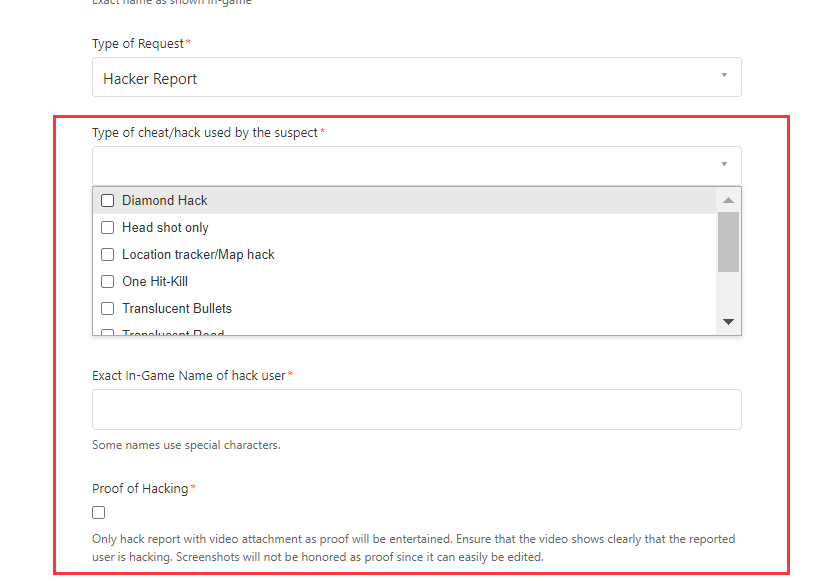The width and height of the screenshot is (828, 581).
Task: Check the Head shot only checkbox
Action: [x=107, y=227]
